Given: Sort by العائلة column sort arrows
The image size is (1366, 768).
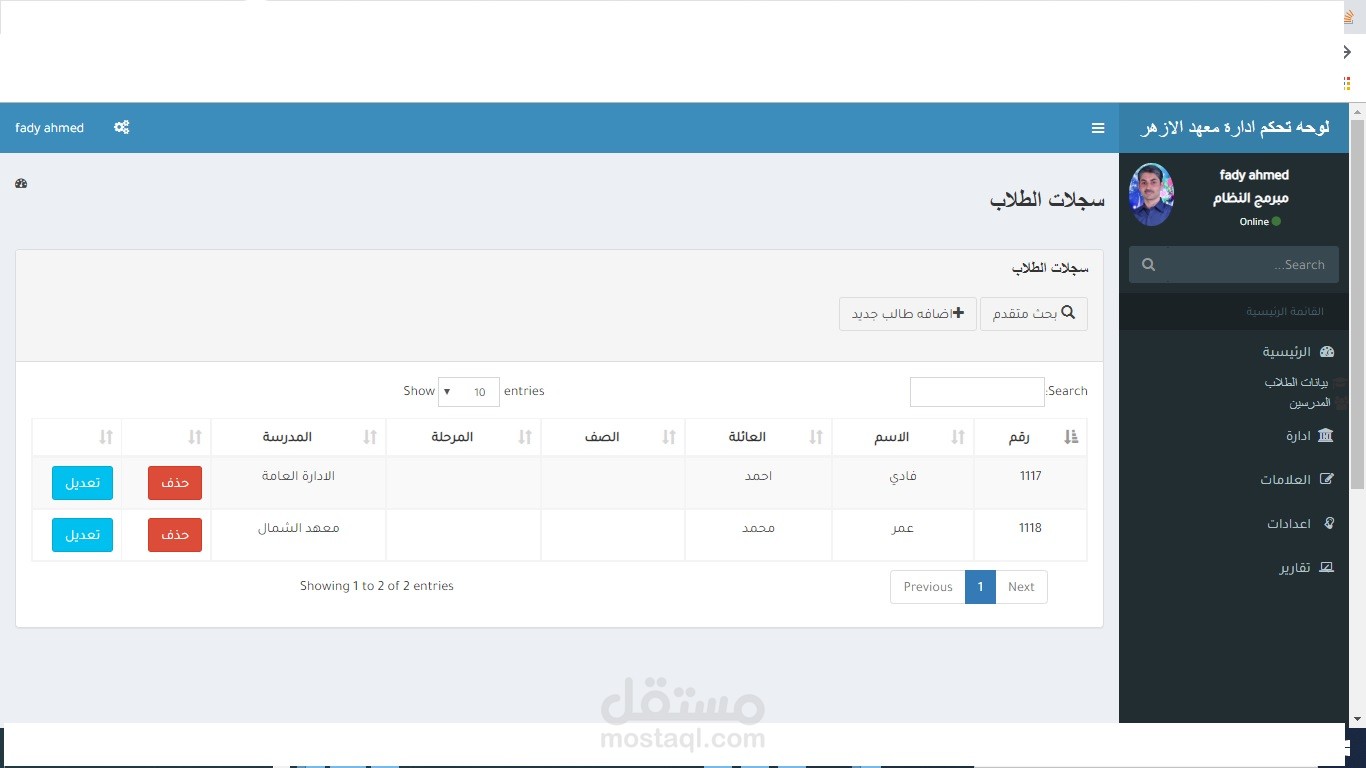Looking at the screenshot, I should [x=816, y=437].
